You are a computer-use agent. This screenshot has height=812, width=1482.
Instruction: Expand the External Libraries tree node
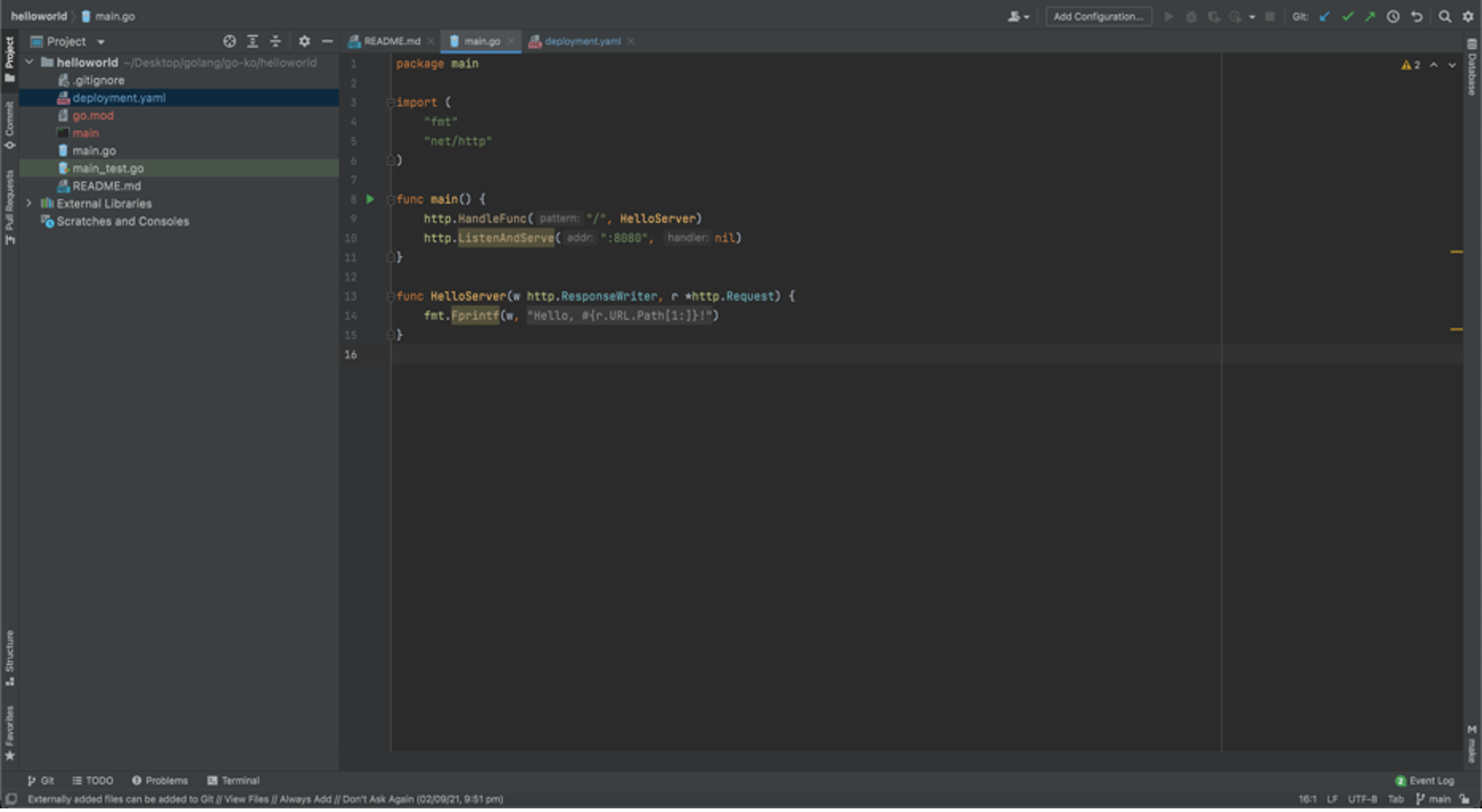(30, 204)
